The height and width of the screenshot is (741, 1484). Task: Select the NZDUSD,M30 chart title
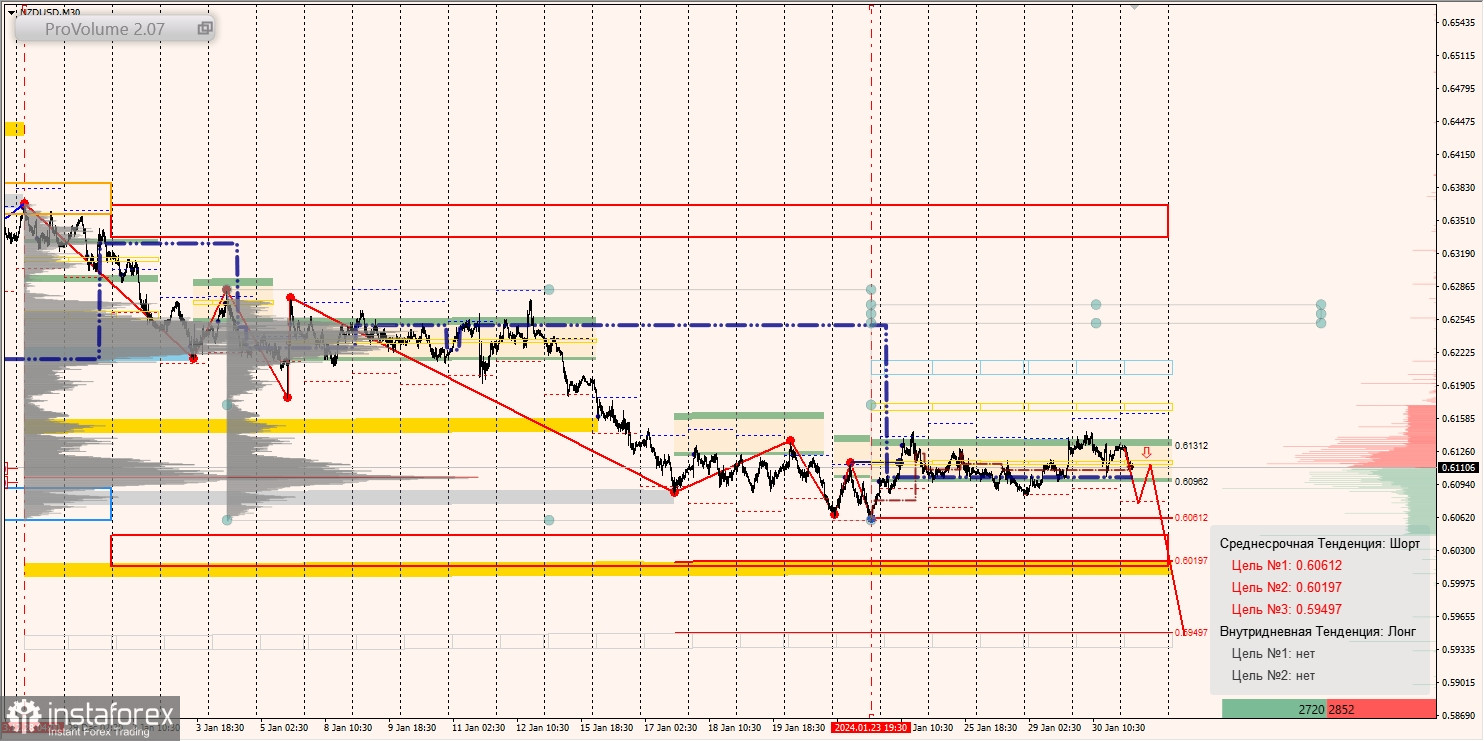point(50,12)
